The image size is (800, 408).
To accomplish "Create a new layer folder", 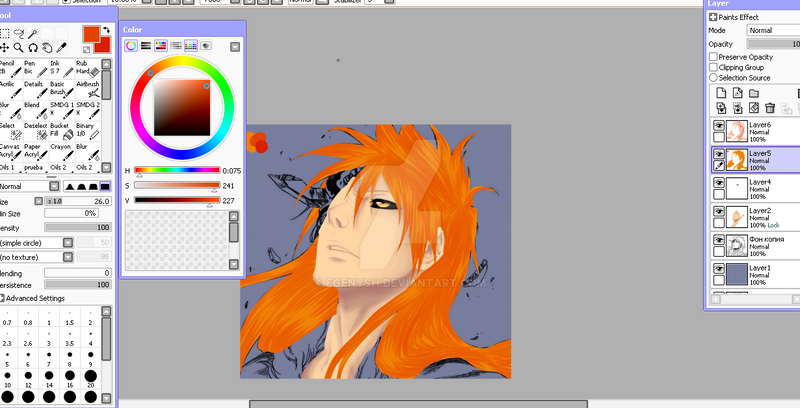I will click(754, 93).
